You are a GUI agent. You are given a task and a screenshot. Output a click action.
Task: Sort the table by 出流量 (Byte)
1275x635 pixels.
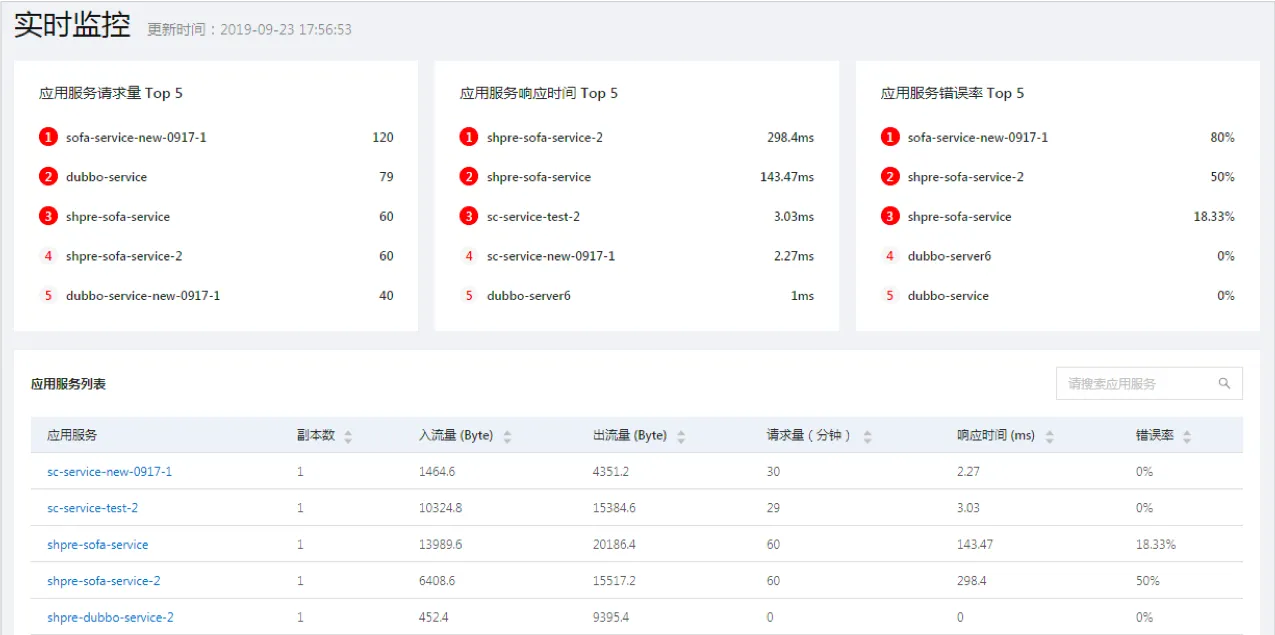pos(681,436)
